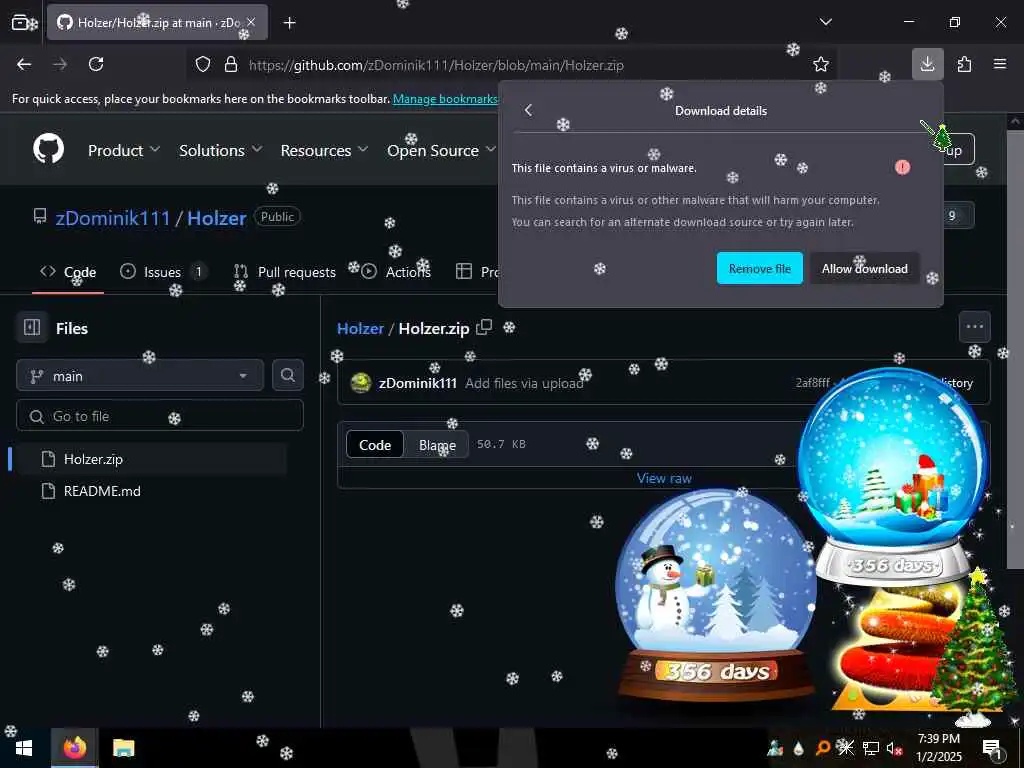Open the Firefox extensions puzzle icon
Viewport: 1024px width, 768px height.
(964, 64)
